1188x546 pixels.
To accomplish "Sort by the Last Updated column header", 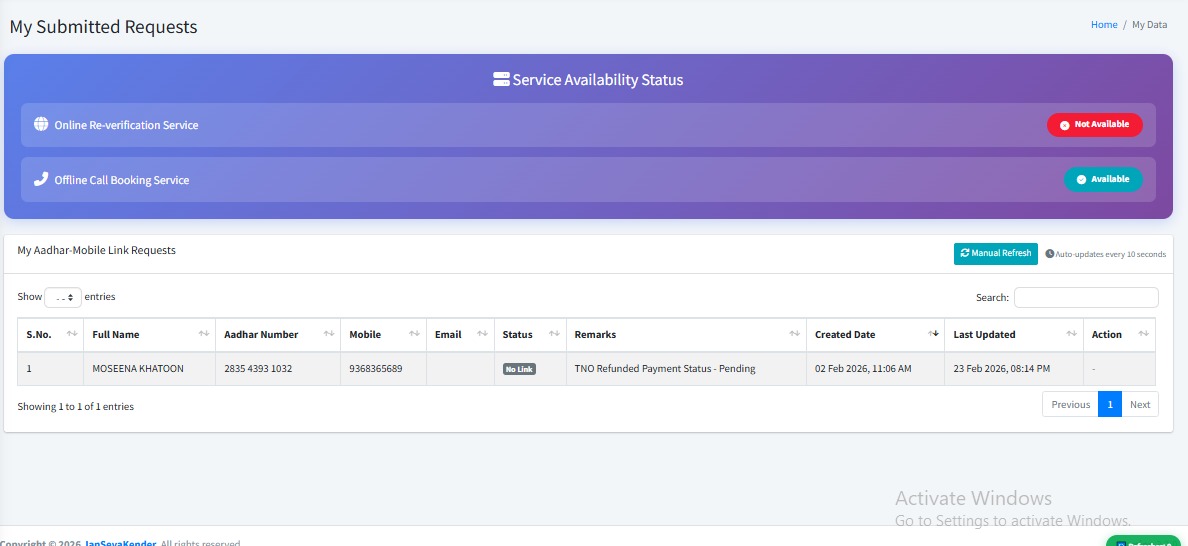I will pos(984,334).
